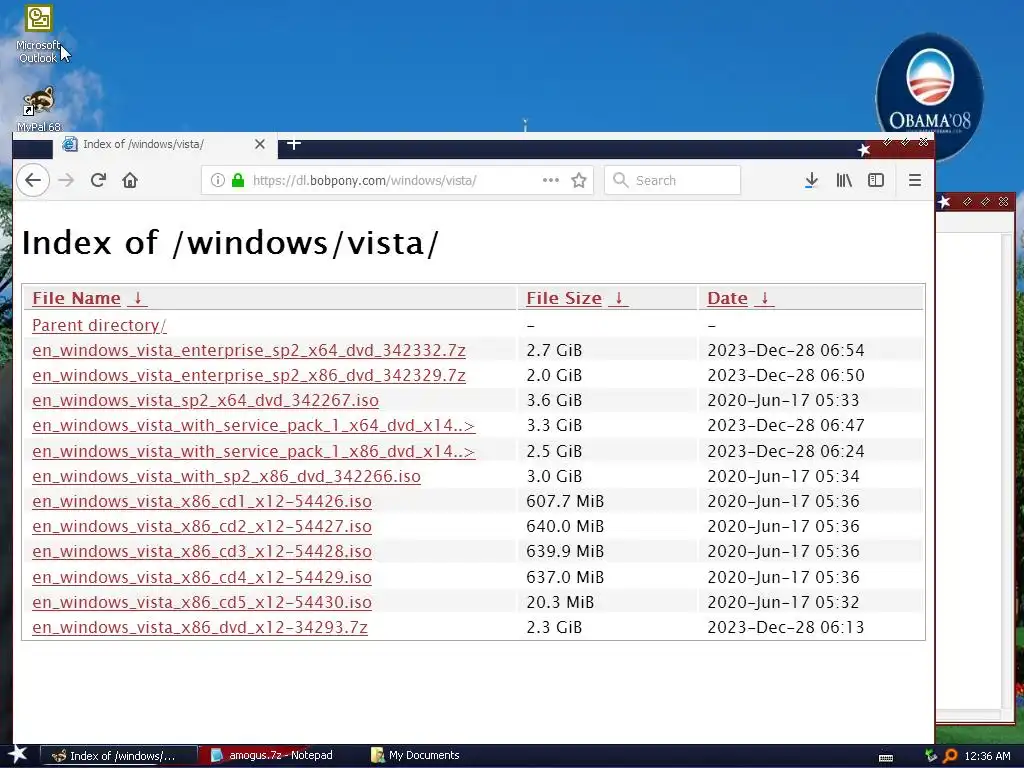Click the Index of /windows/vista/ heading
Screen dimensions: 1024x768
(230, 243)
